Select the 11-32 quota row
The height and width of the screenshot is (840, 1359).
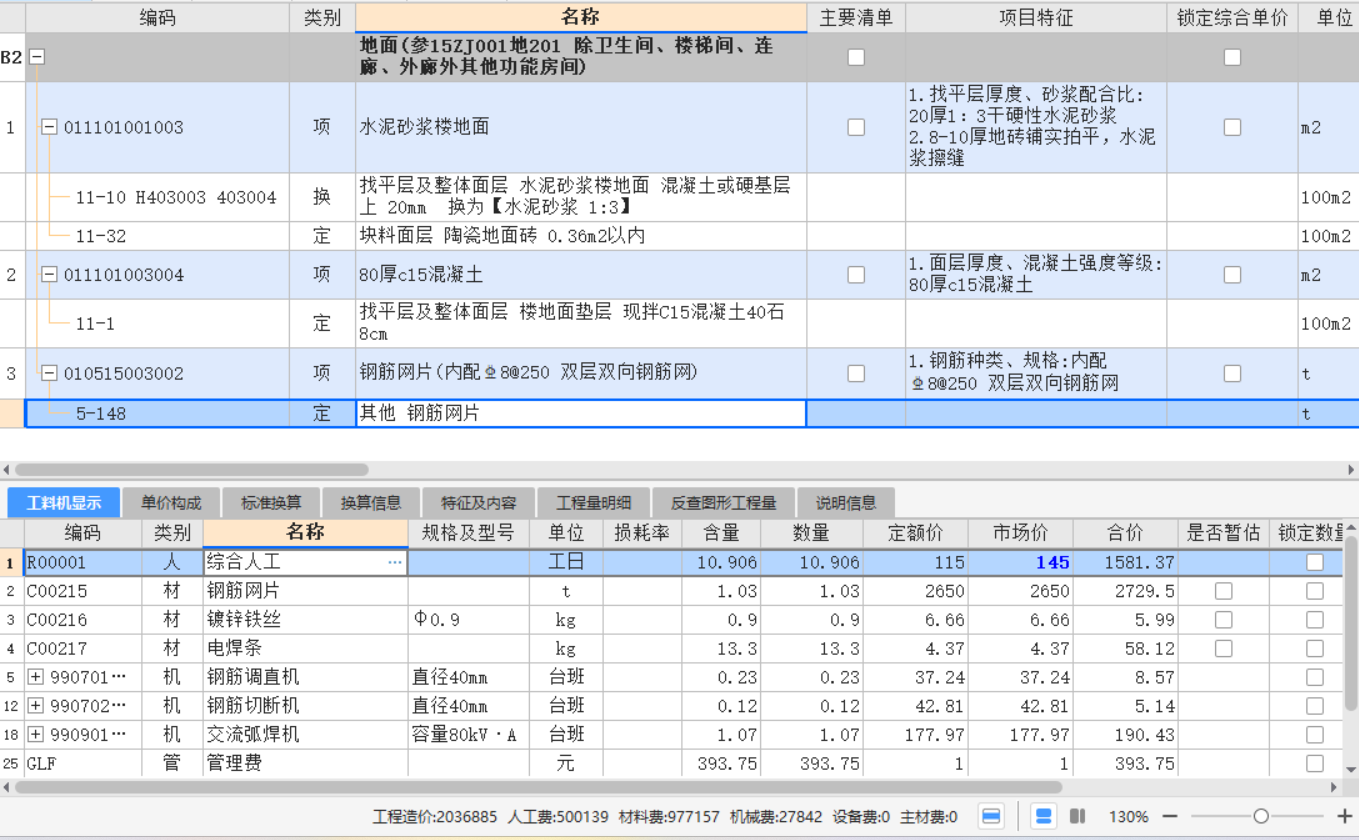click(x=101, y=236)
